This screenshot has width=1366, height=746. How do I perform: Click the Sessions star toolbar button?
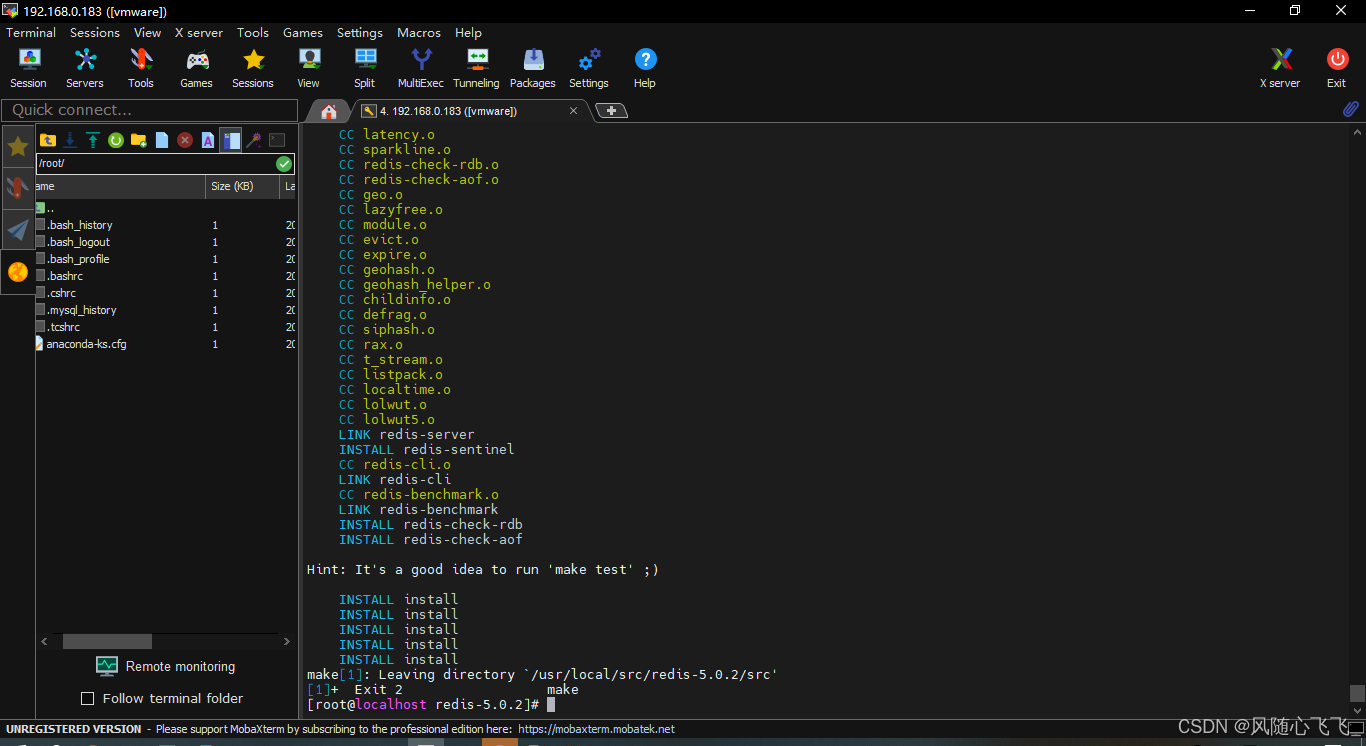[253, 68]
